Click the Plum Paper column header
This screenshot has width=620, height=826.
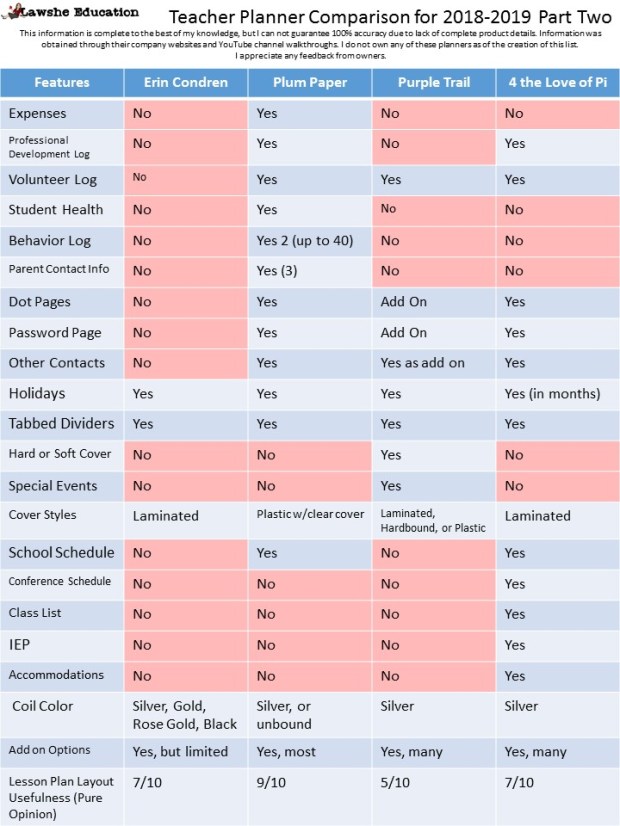pos(310,82)
